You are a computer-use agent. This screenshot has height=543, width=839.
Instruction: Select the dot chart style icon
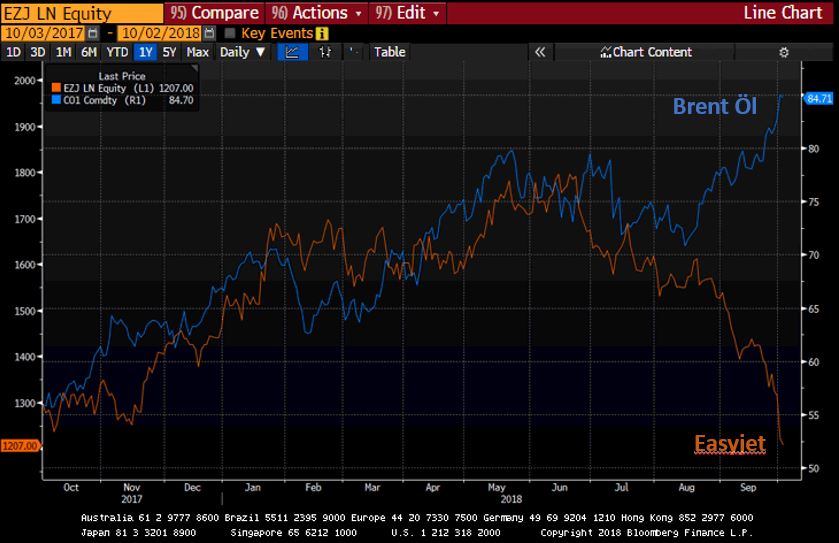point(353,52)
